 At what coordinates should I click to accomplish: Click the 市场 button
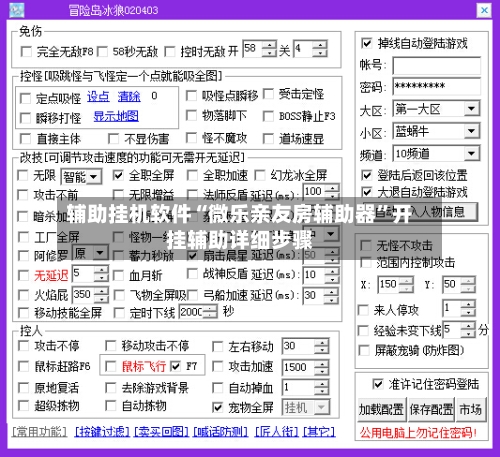point(471,409)
